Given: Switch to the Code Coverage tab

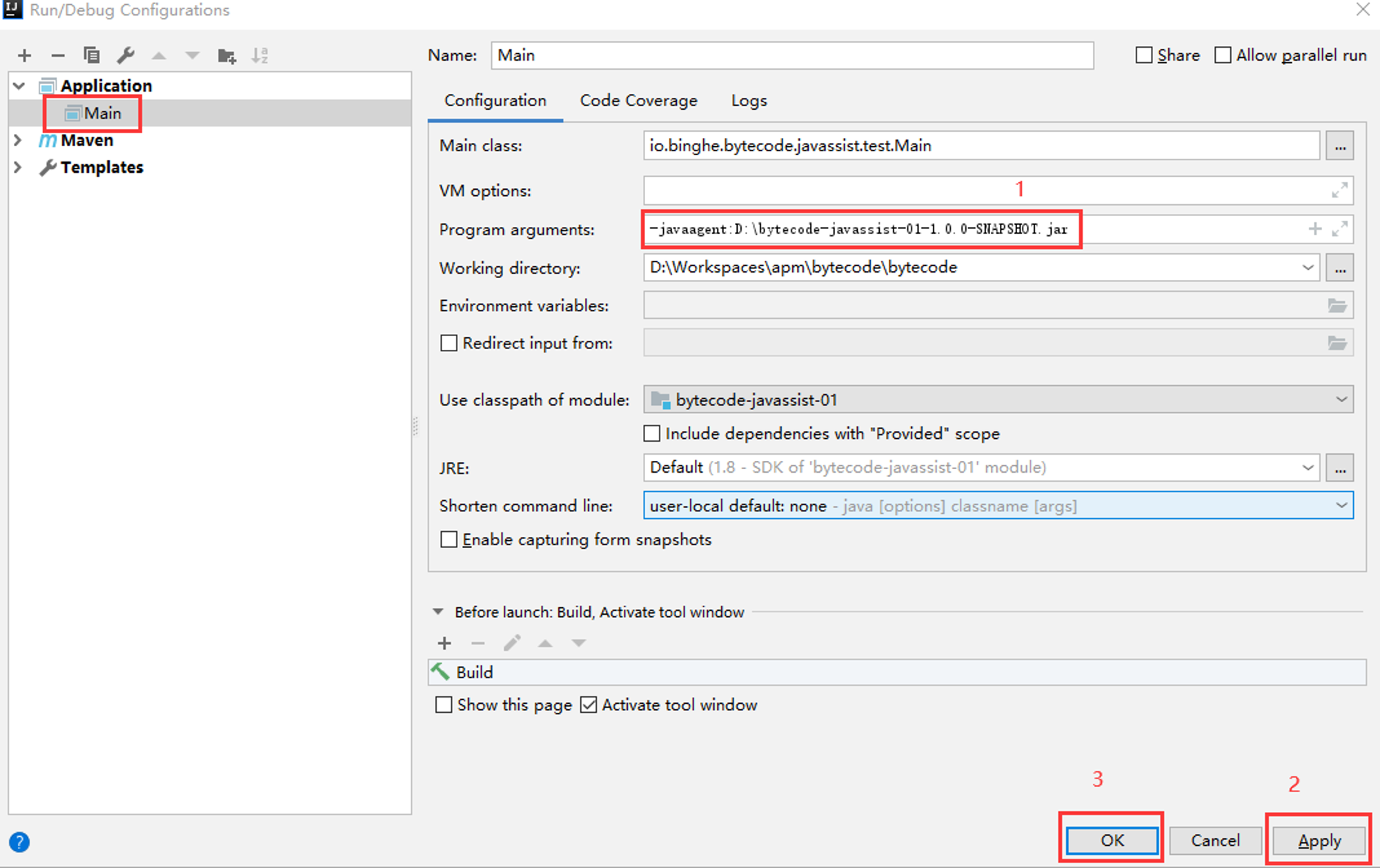Looking at the screenshot, I should click(638, 101).
